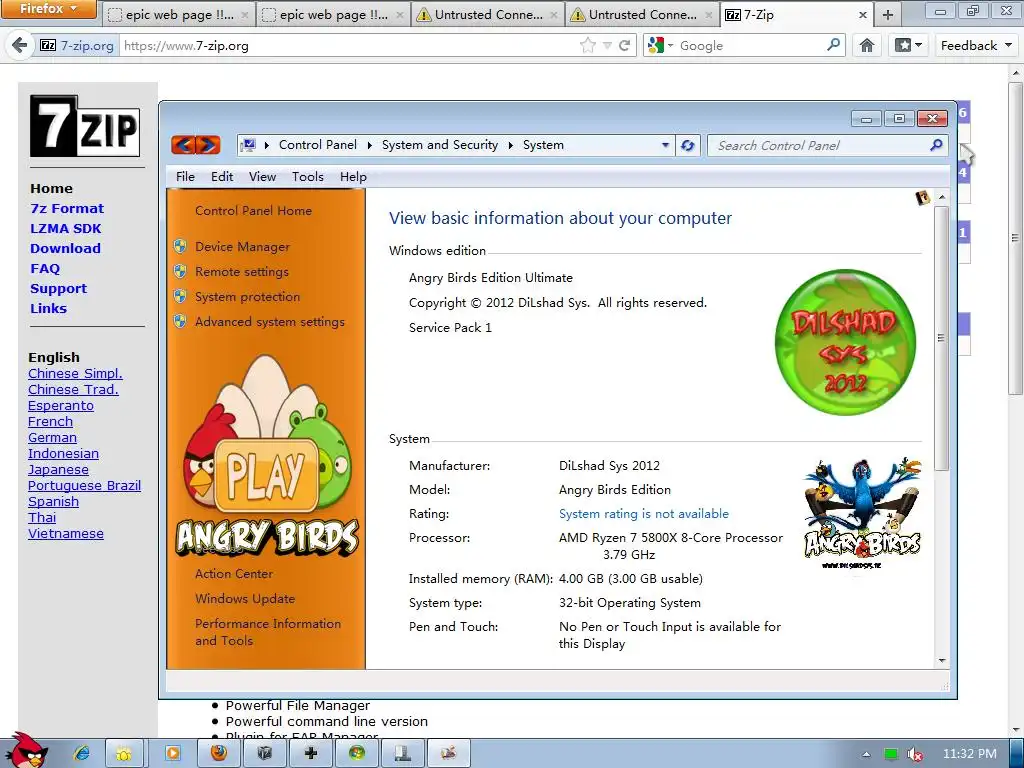
Task: Open Device Manager link
Action: point(242,246)
